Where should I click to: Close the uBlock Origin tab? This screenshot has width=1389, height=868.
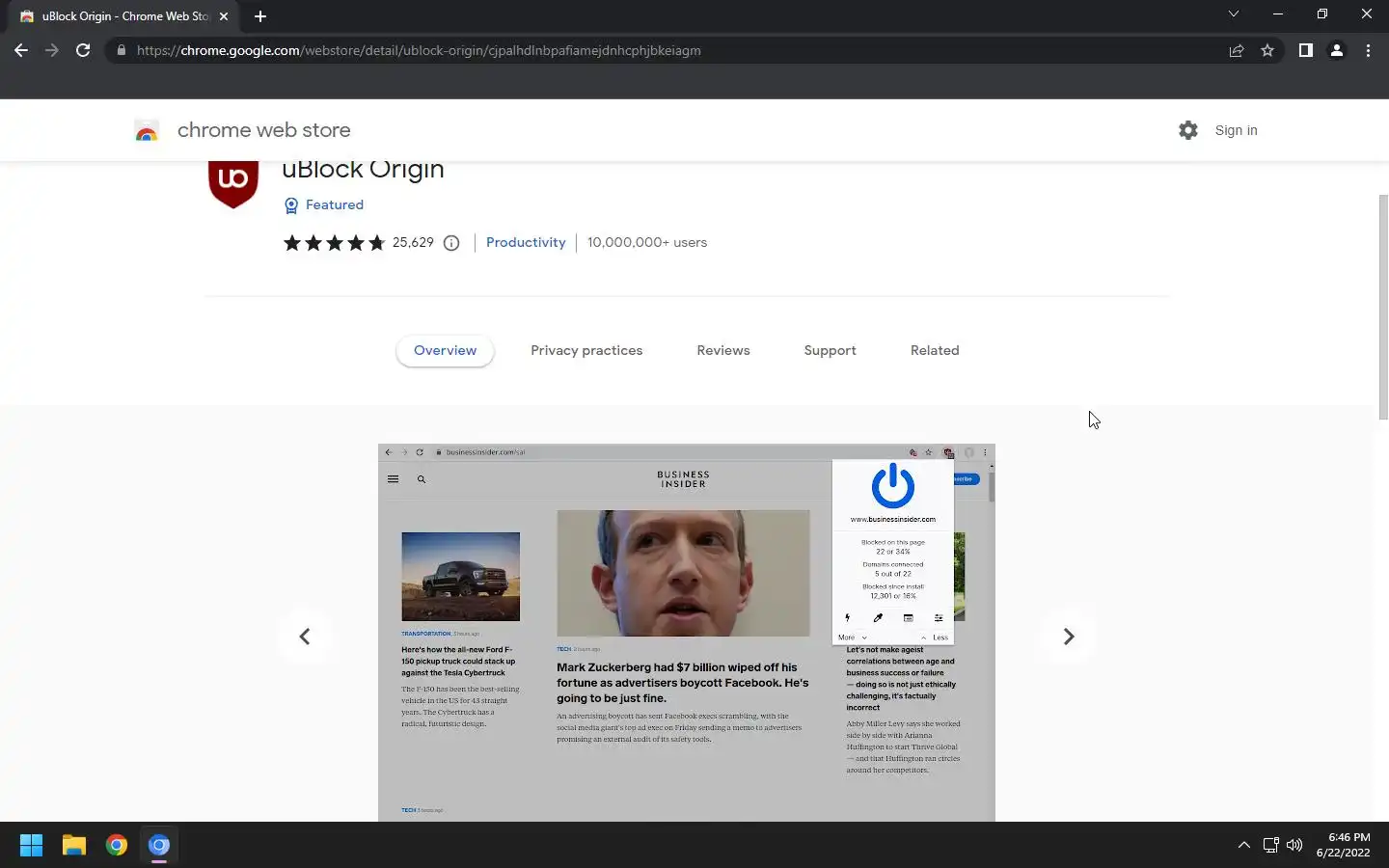(x=224, y=16)
